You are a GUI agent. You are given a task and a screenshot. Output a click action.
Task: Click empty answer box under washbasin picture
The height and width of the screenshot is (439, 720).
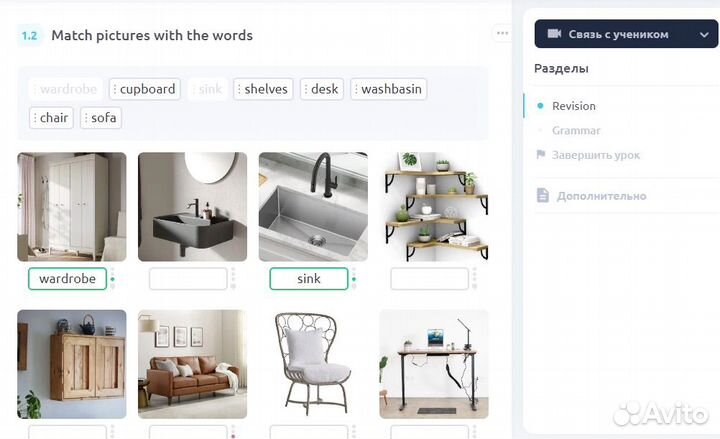(188, 279)
